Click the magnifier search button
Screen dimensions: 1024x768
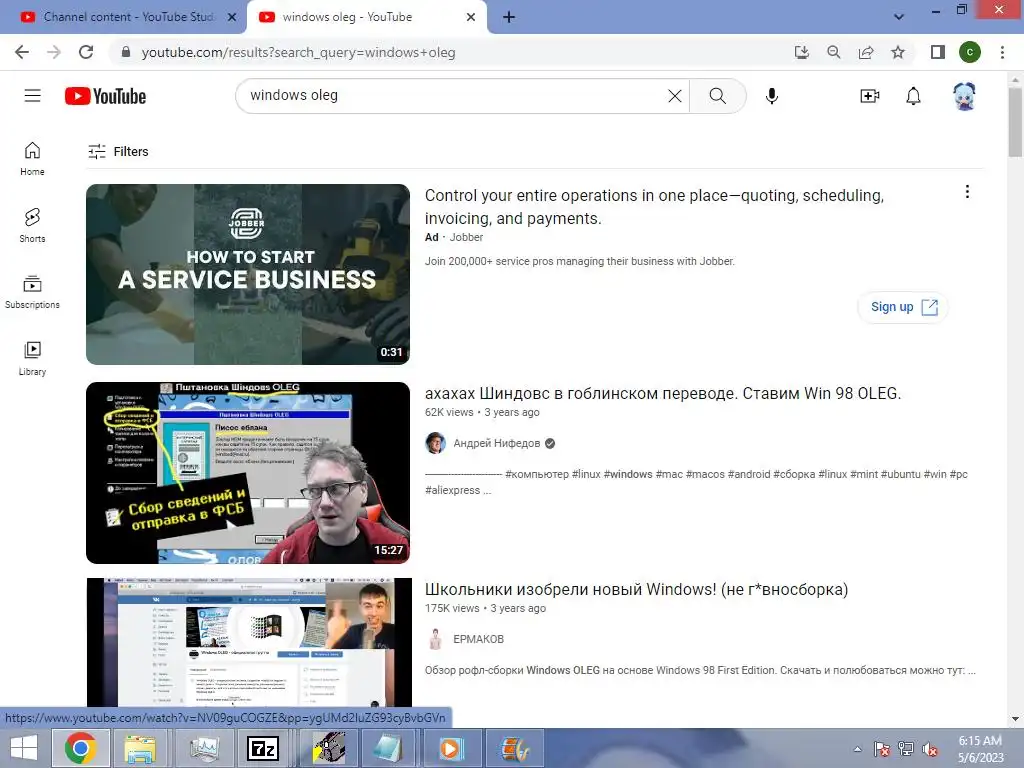coord(718,96)
